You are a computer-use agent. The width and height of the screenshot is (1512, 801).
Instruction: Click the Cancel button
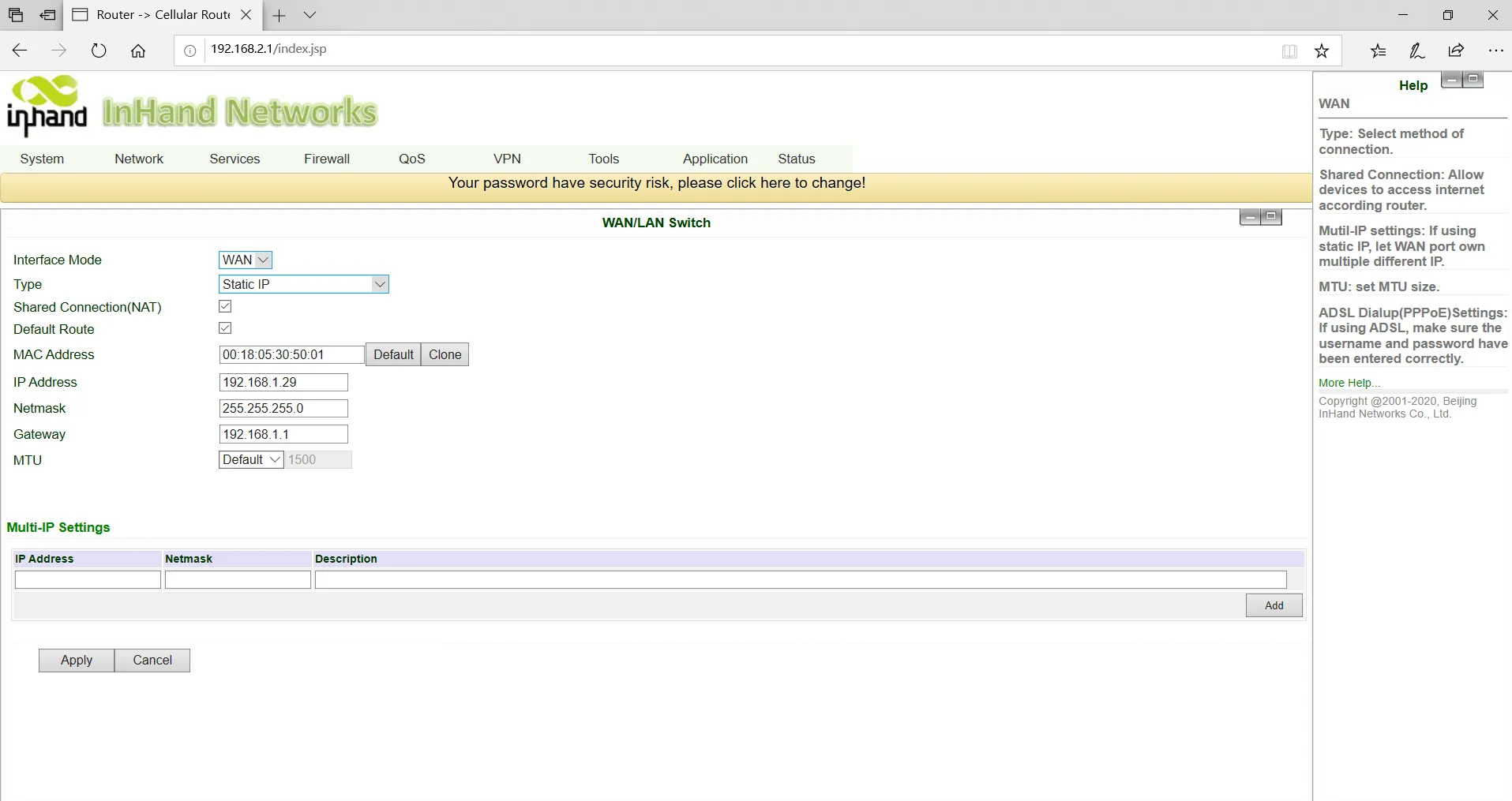[x=152, y=661]
